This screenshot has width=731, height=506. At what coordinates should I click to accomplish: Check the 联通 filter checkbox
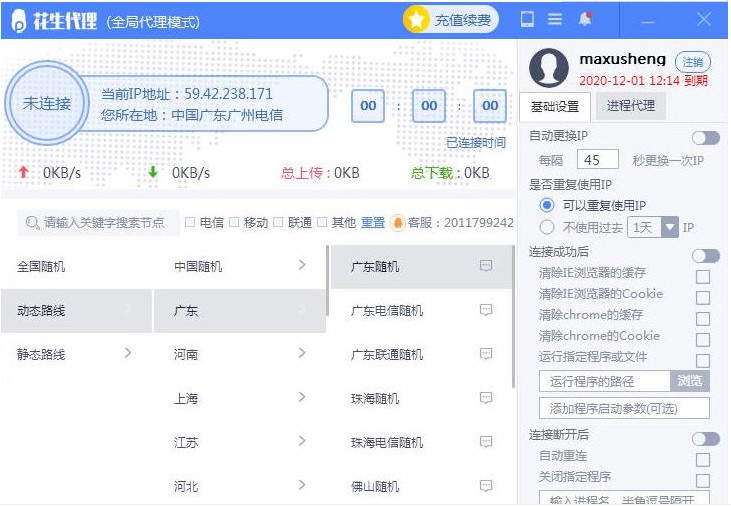click(278, 222)
